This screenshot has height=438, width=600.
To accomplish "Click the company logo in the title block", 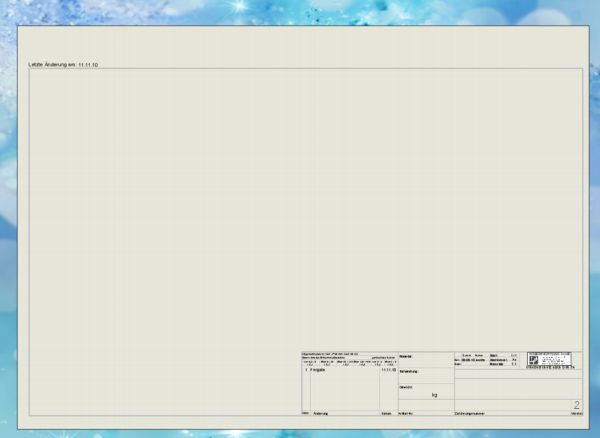I will coord(549,360).
